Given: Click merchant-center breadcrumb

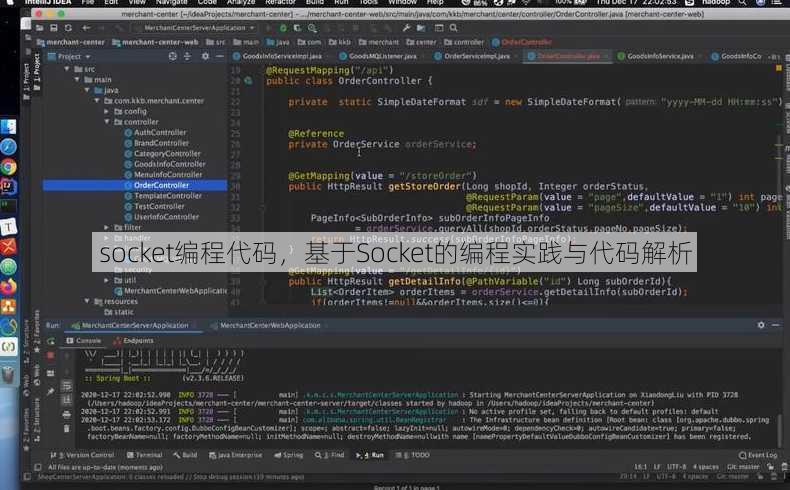Looking at the screenshot, I should pos(71,42).
